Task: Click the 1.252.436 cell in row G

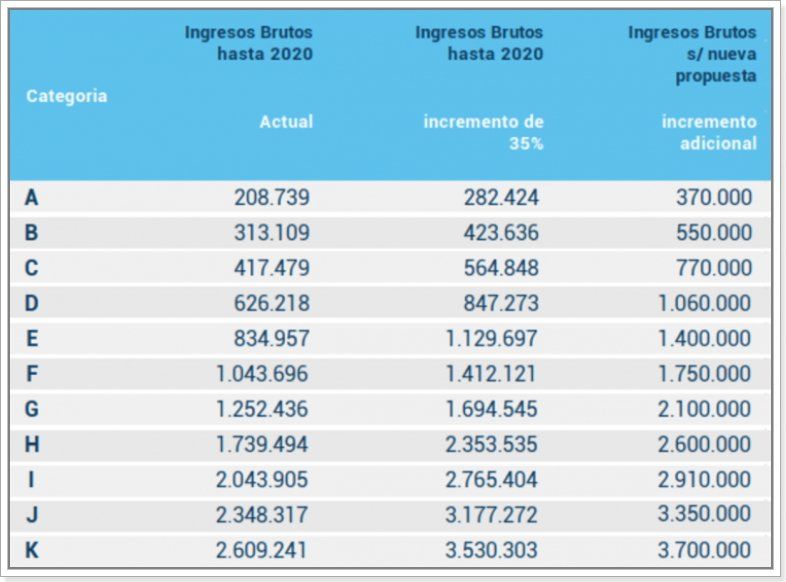Action: point(262,409)
